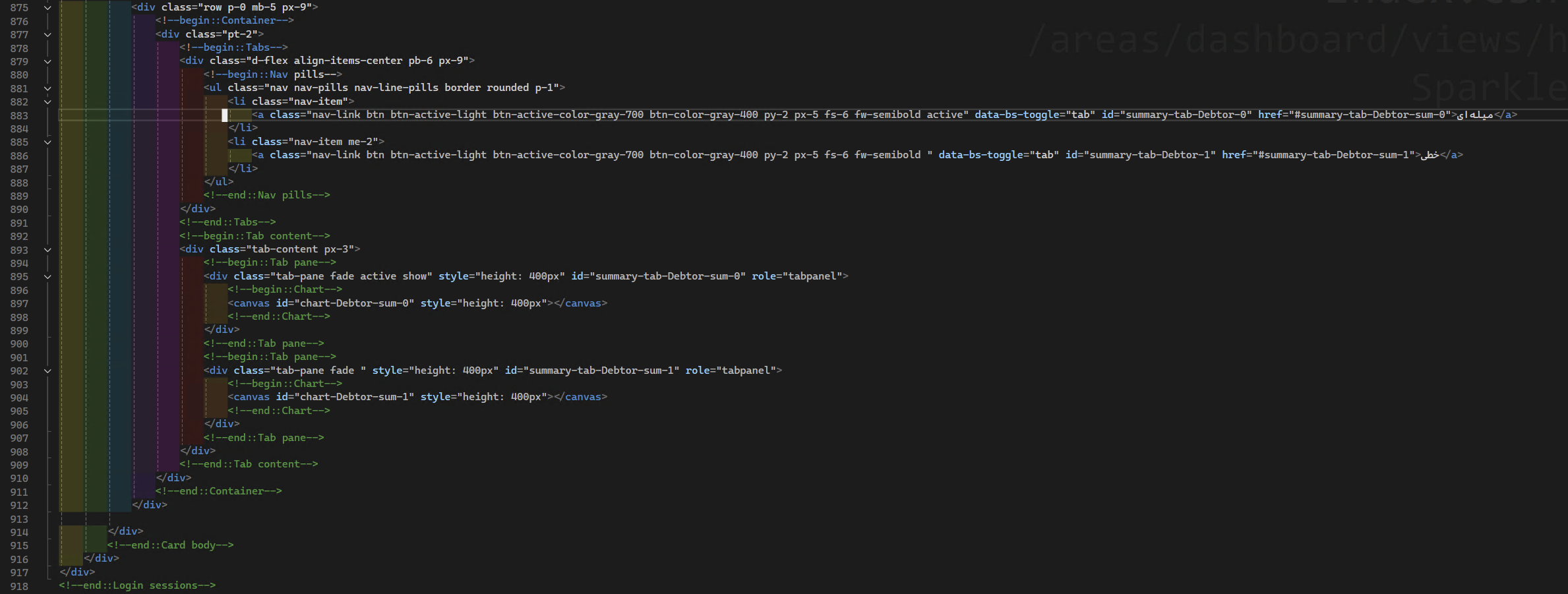
Task: Click canvas id "chart-Debtor-sum-1"
Action: tap(345, 397)
